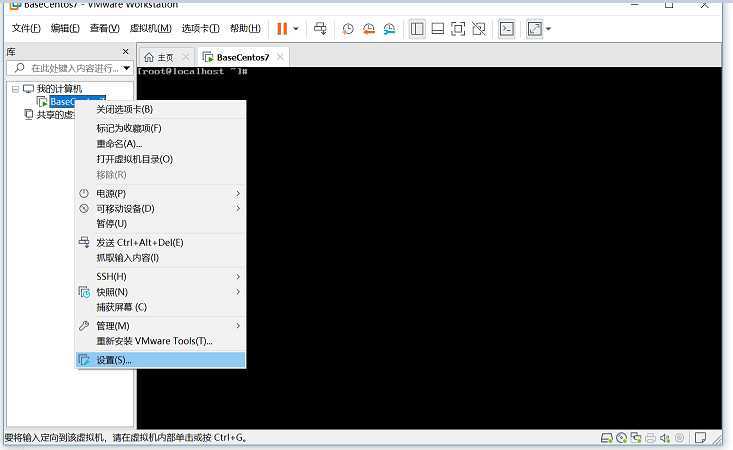Click the message log status icon
Image resolution: width=733 pixels, height=450 pixels.
pos(700,438)
